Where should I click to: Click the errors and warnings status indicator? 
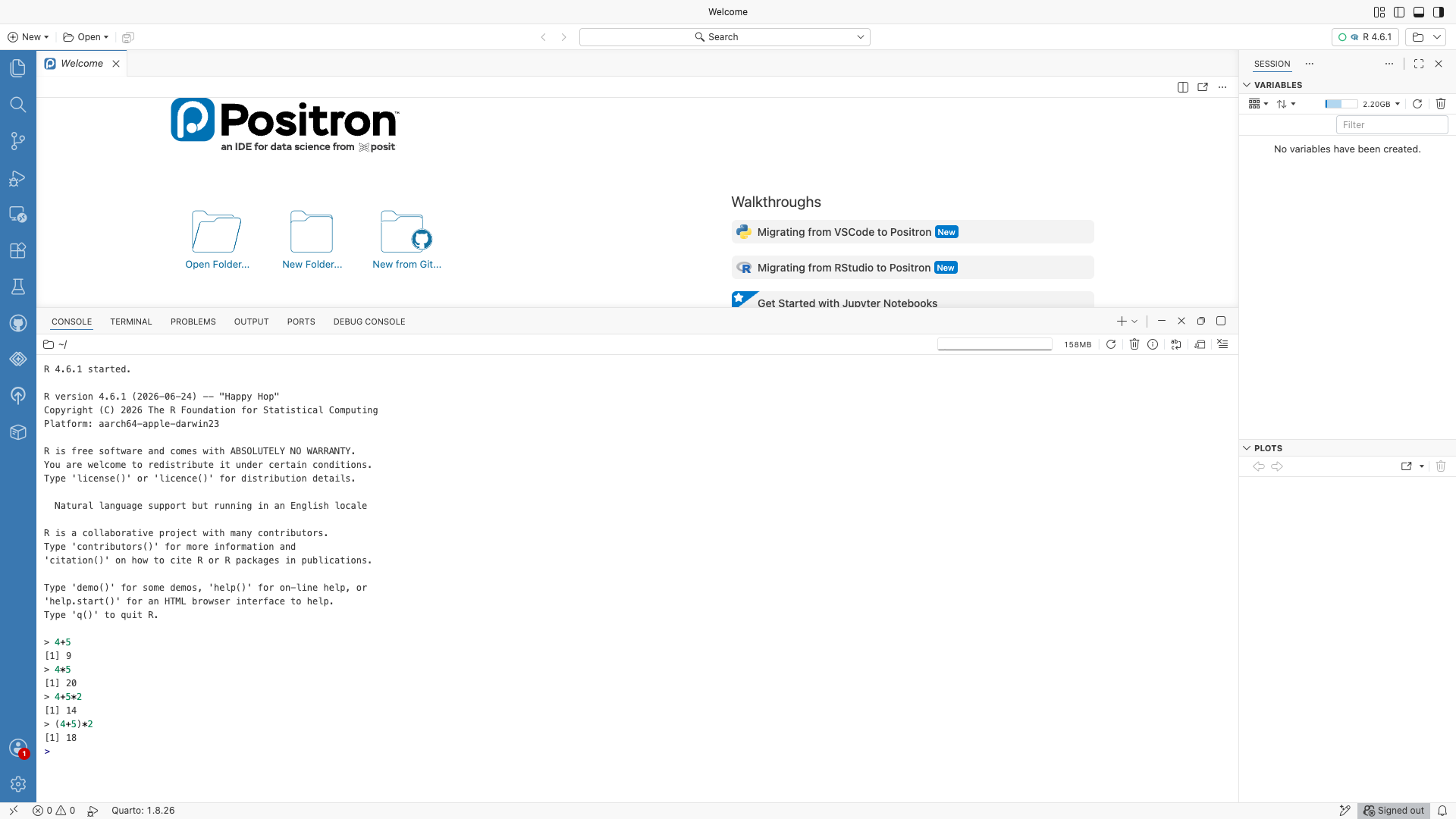click(x=54, y=811)
